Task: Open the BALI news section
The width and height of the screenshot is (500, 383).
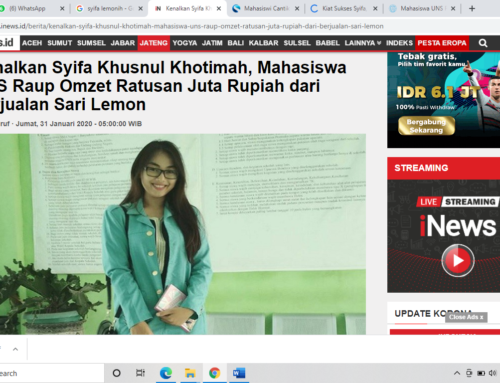Action: pyautogui.click(x=236, y=43)
